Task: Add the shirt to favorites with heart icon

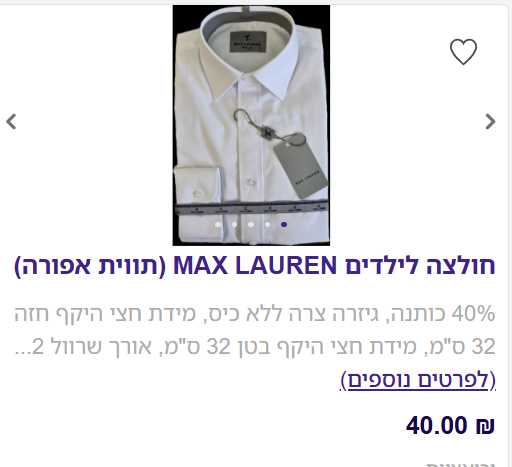Action: tap(463, 52)
